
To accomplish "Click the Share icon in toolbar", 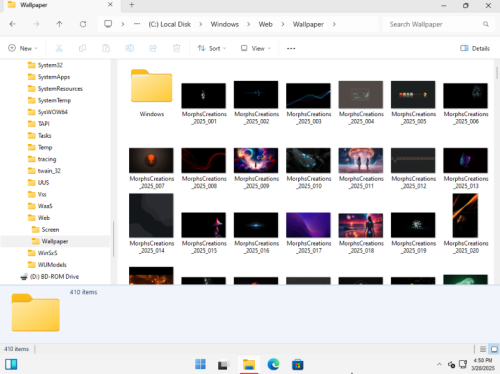I will (153, 48).
